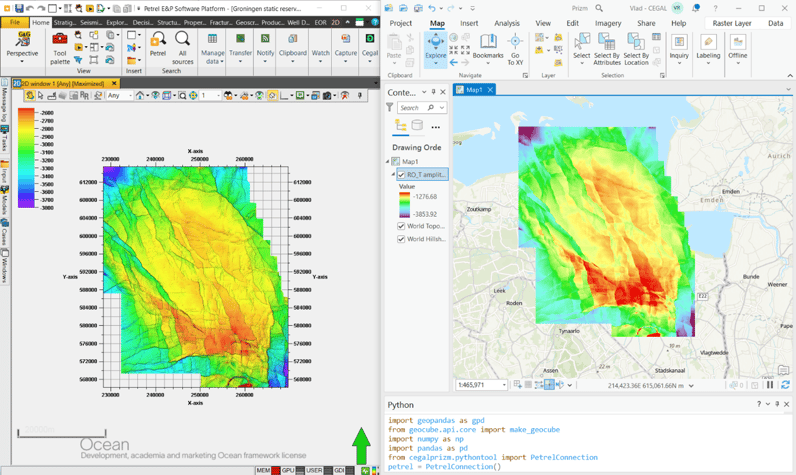Click the Explore tool in ArcGIS Pro
The height and width of the screenshot is (475, 796).
[436, 49]
